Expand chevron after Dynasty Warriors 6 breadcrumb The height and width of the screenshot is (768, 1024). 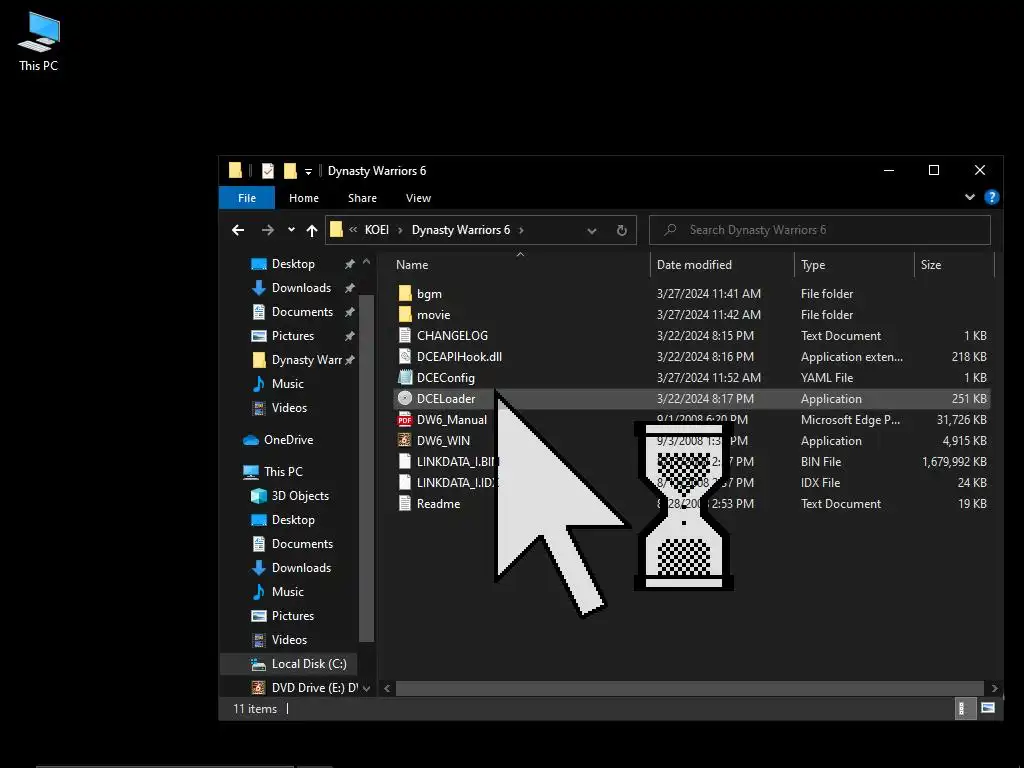[x=521, y=230]
